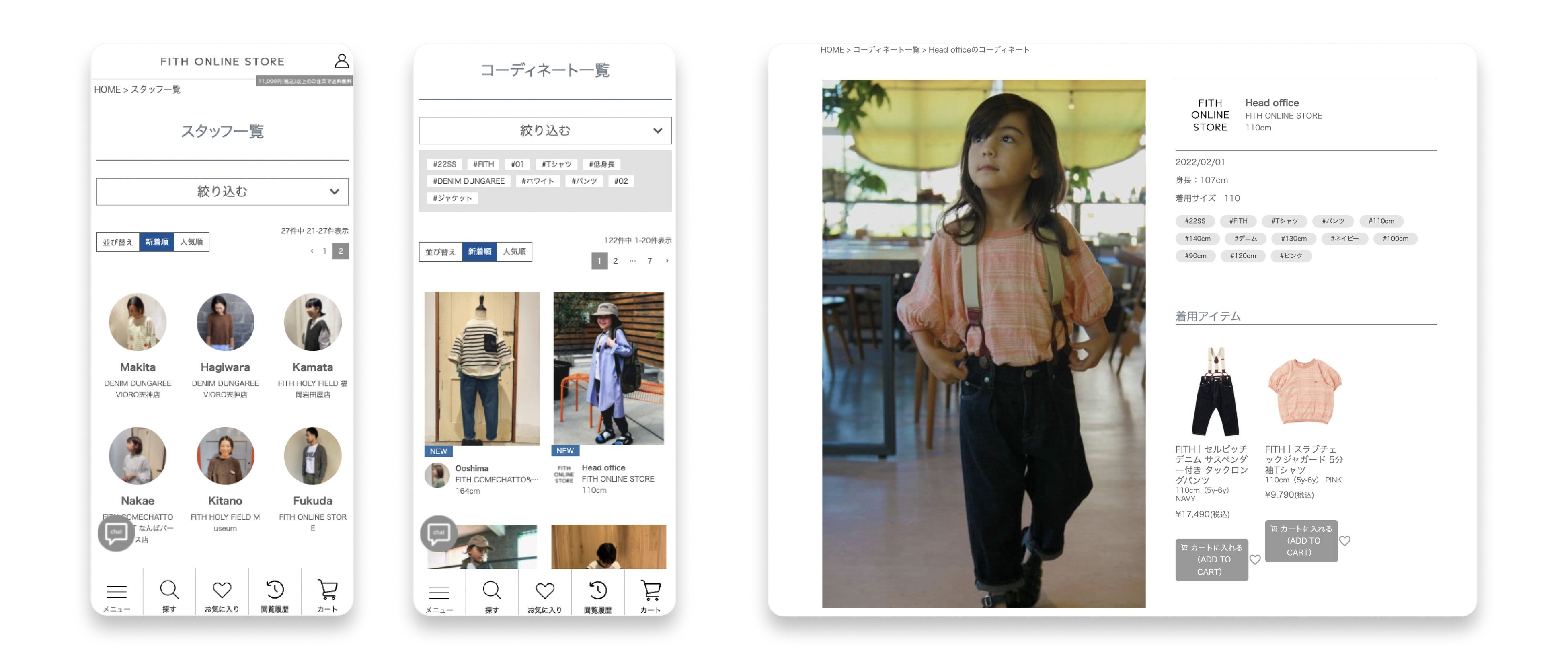Expand 絞り込む filter on staff list
Image resolution: width=1568 pixels, height=659 pixels.
click(222, 191)
